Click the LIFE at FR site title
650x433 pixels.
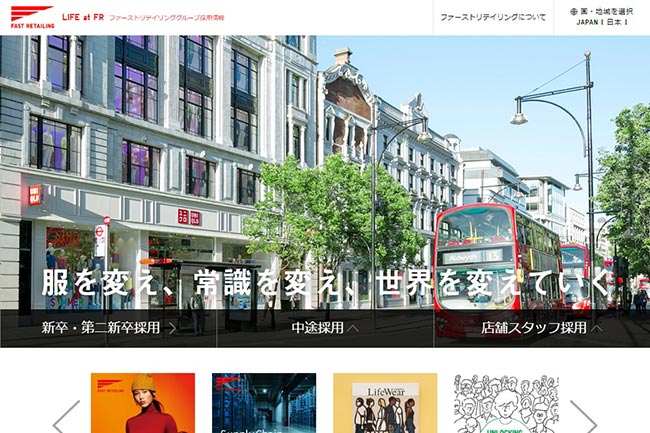click(x=81, y=18)
